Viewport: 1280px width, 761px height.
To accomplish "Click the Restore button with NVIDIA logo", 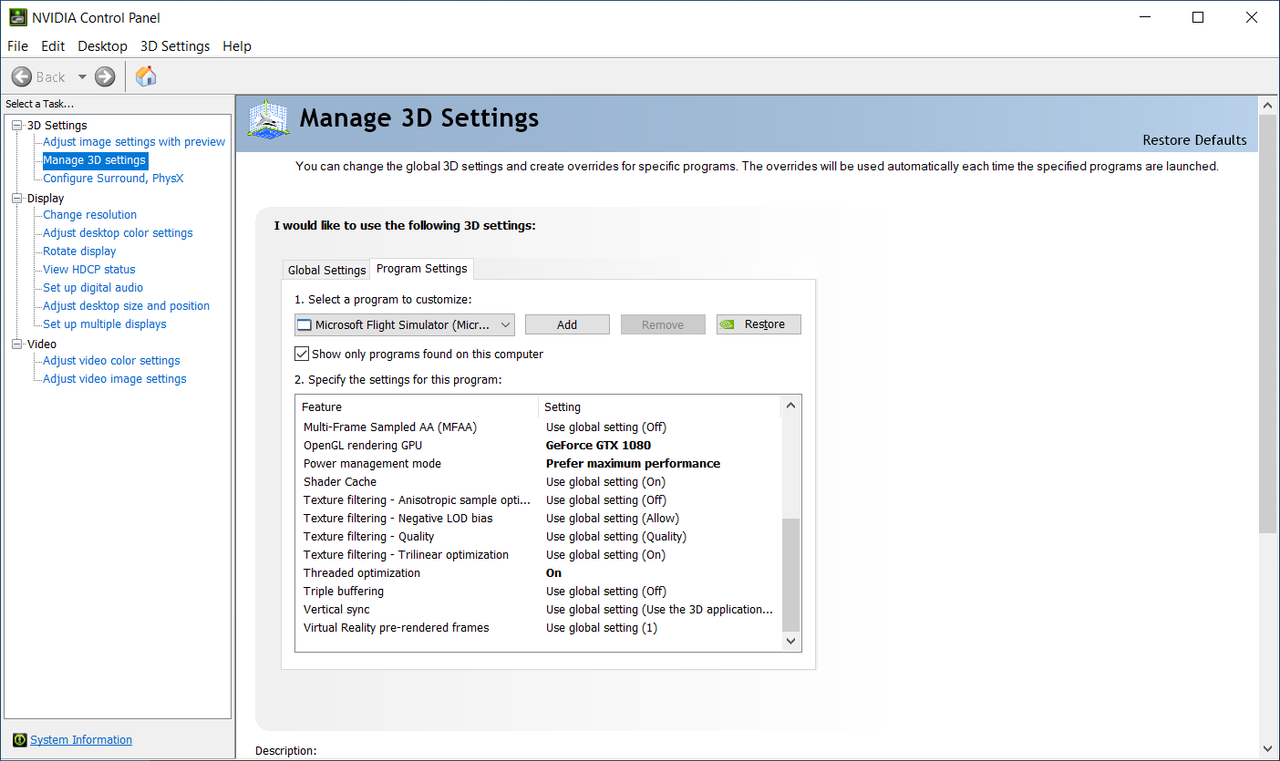I will pos(759,324).
